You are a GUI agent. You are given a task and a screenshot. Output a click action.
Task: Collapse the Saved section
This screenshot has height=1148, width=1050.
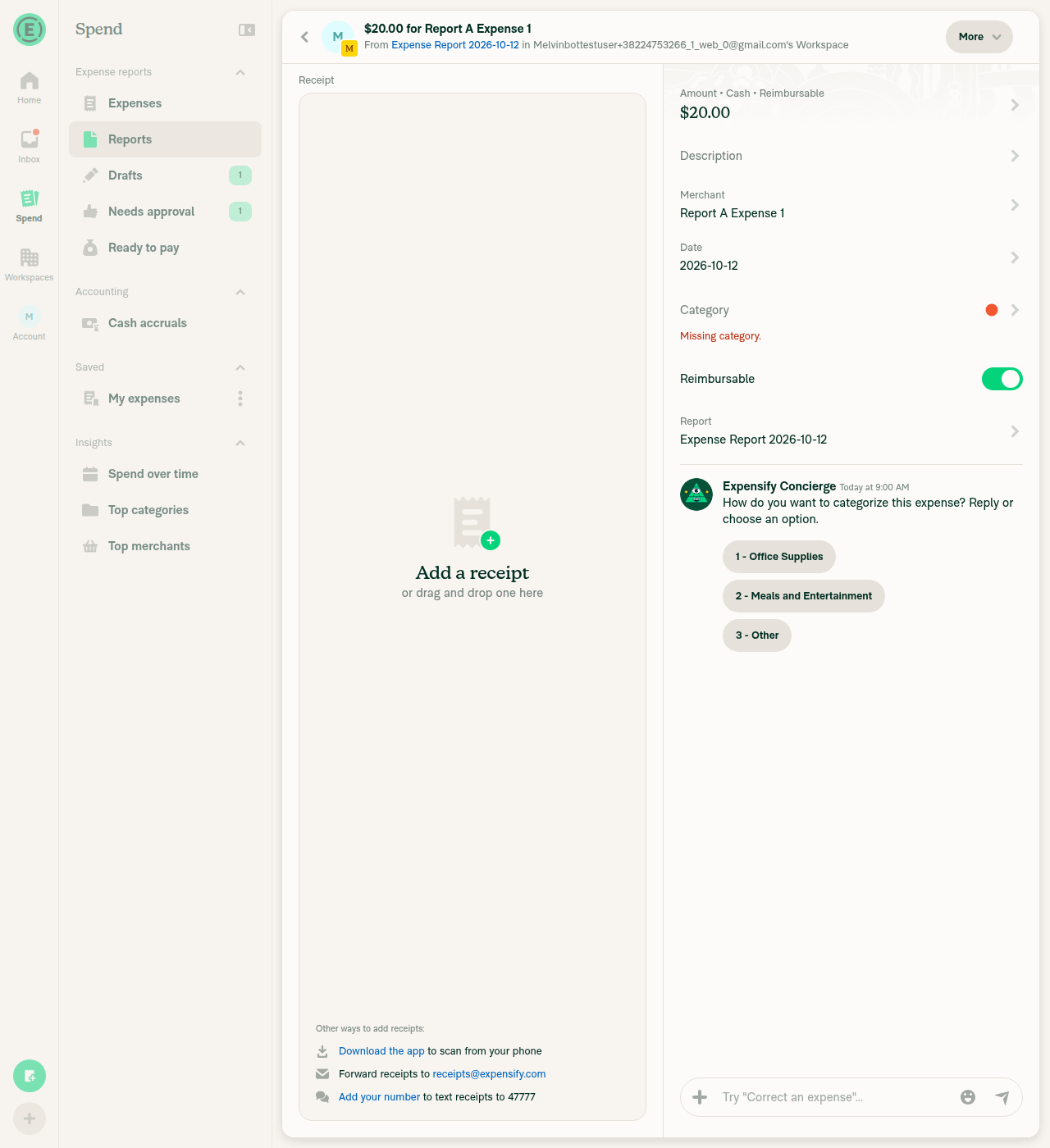click(x=240, y=367)
